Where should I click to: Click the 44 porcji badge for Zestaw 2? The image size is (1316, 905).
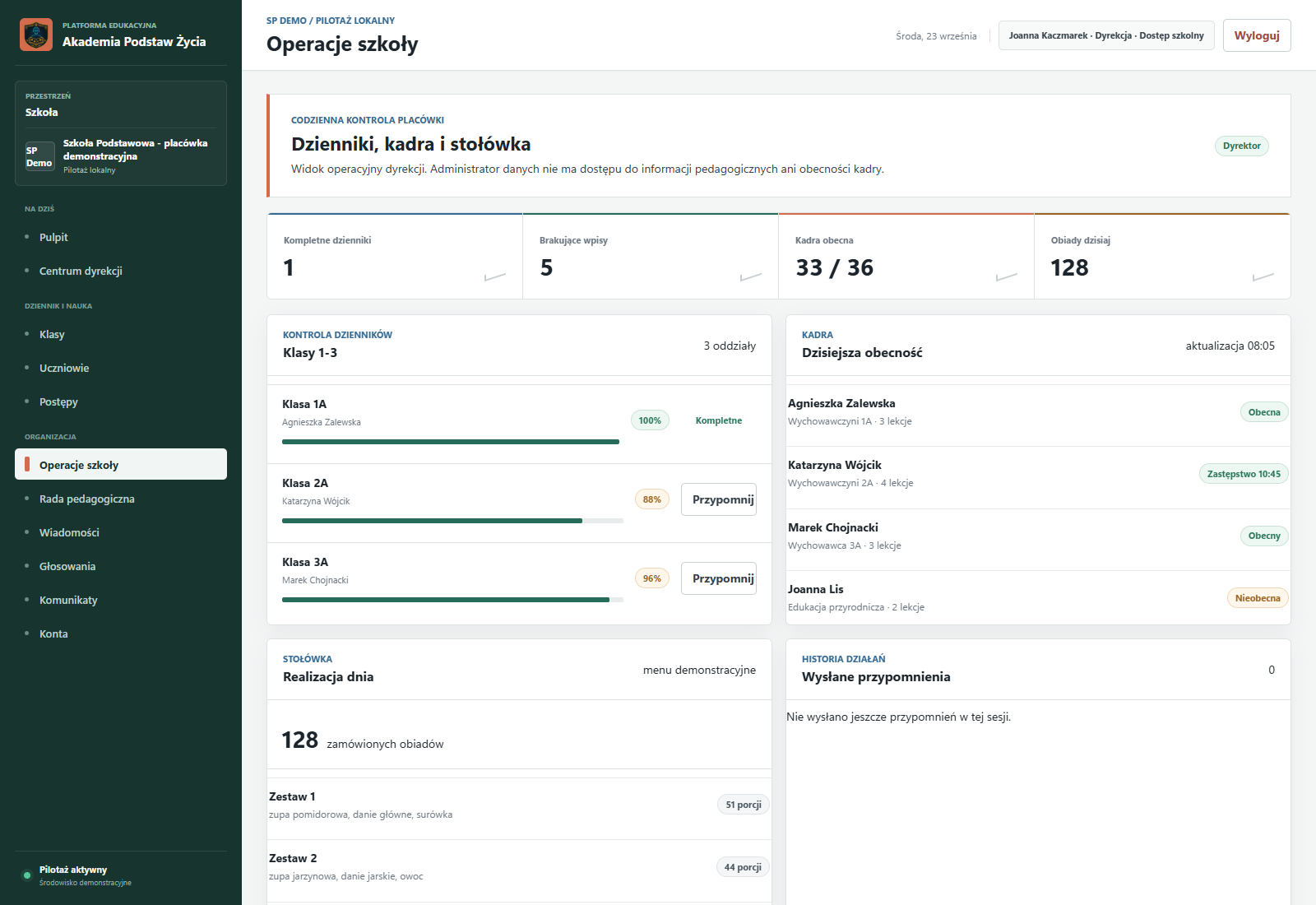(x=743, y=867)
